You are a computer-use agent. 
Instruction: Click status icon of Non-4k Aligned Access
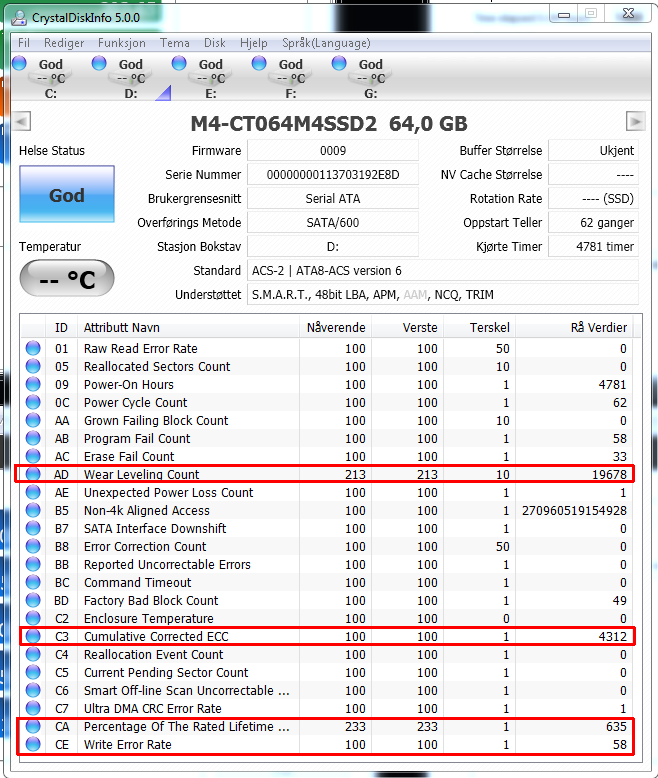click(x=33, y=511)
